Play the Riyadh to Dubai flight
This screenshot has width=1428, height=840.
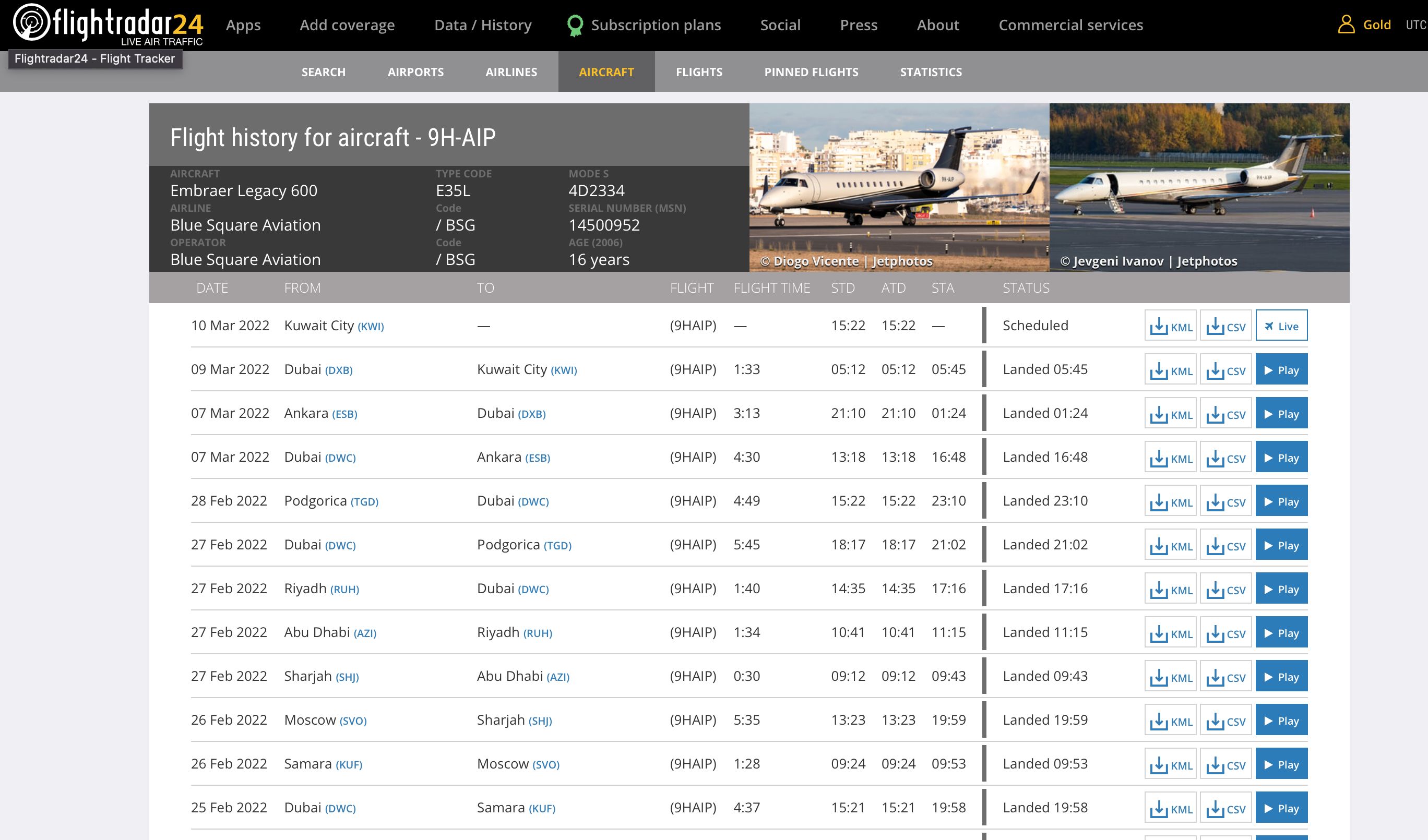point(1281,589)
